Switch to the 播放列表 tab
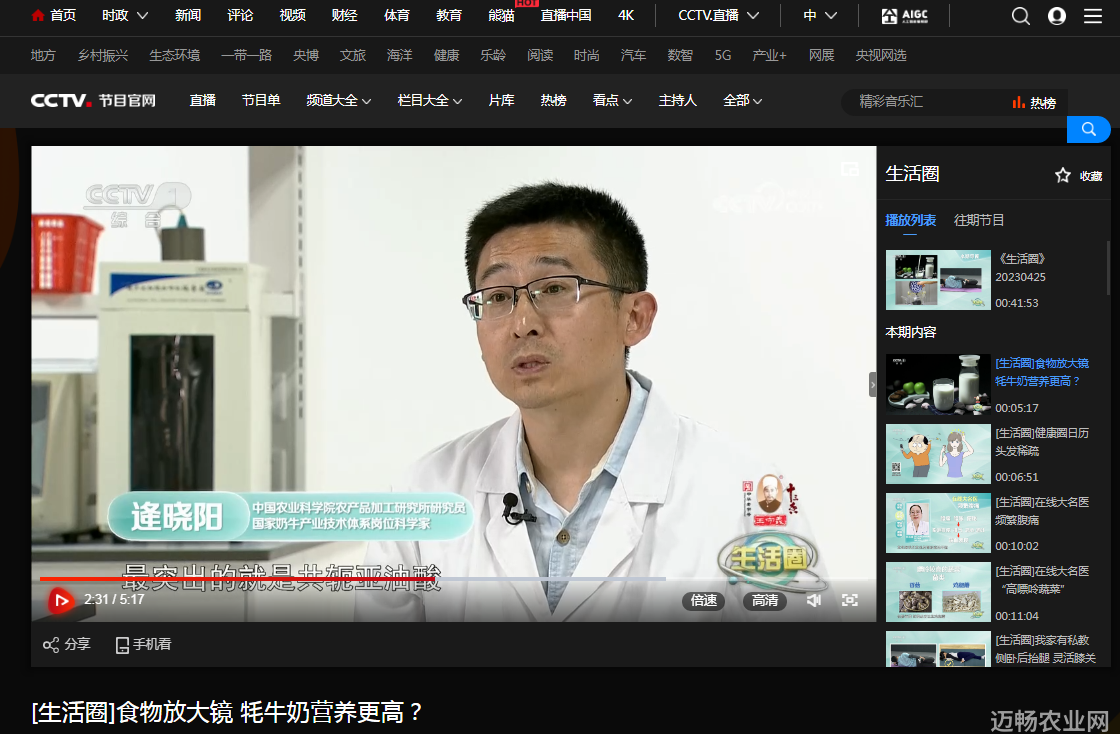 pos(910,221)
